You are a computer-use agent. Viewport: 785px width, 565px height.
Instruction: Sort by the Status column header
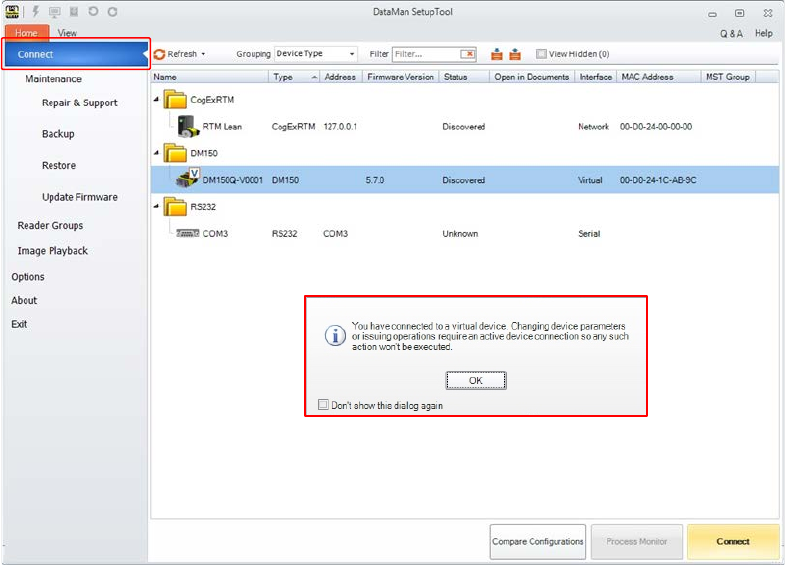(465, 77)
